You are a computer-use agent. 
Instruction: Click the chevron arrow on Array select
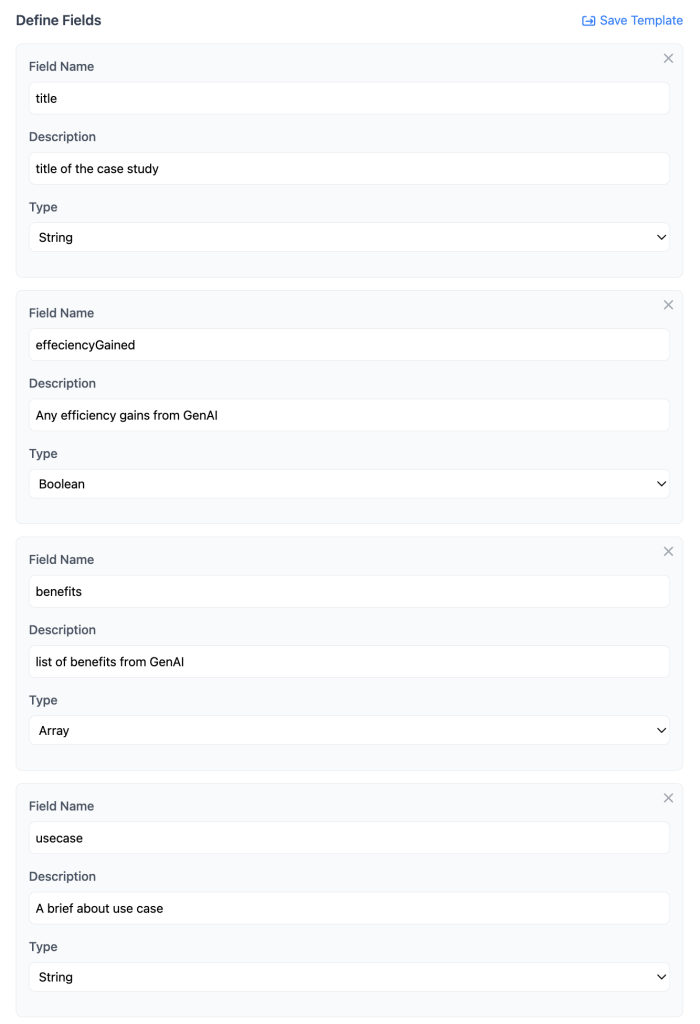tap(661, 731)
